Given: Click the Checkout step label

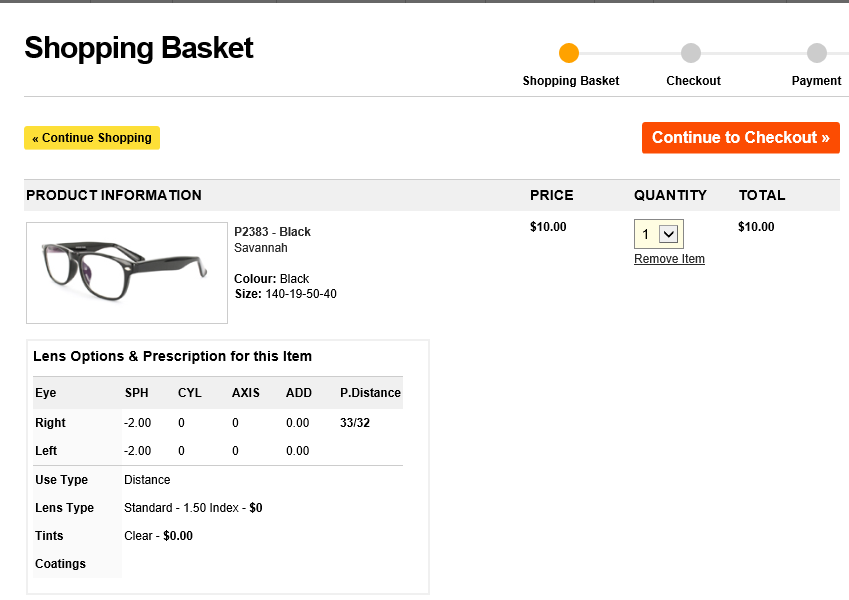Looking at the screenshot, I should pos(693,81).
